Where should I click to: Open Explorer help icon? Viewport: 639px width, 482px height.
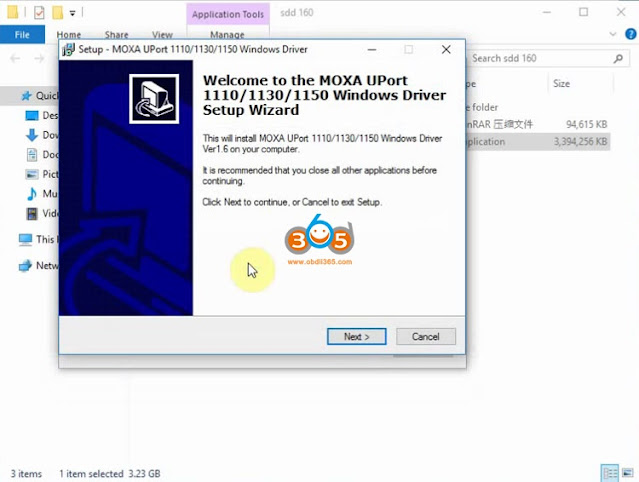[x=630, y=34]
